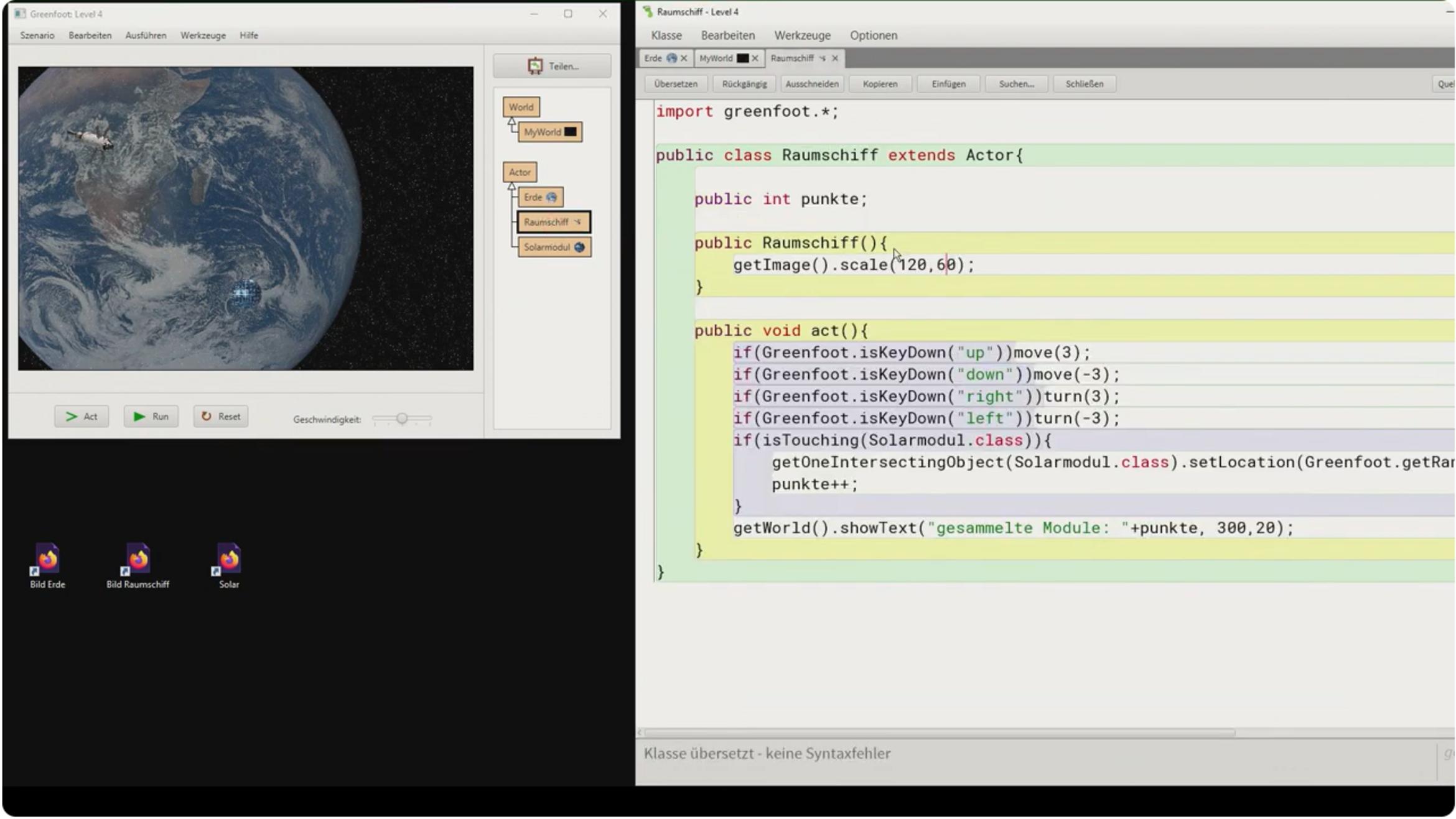
Task: Open the Werkzeuge menu in editor
Action: pos(801,35)
